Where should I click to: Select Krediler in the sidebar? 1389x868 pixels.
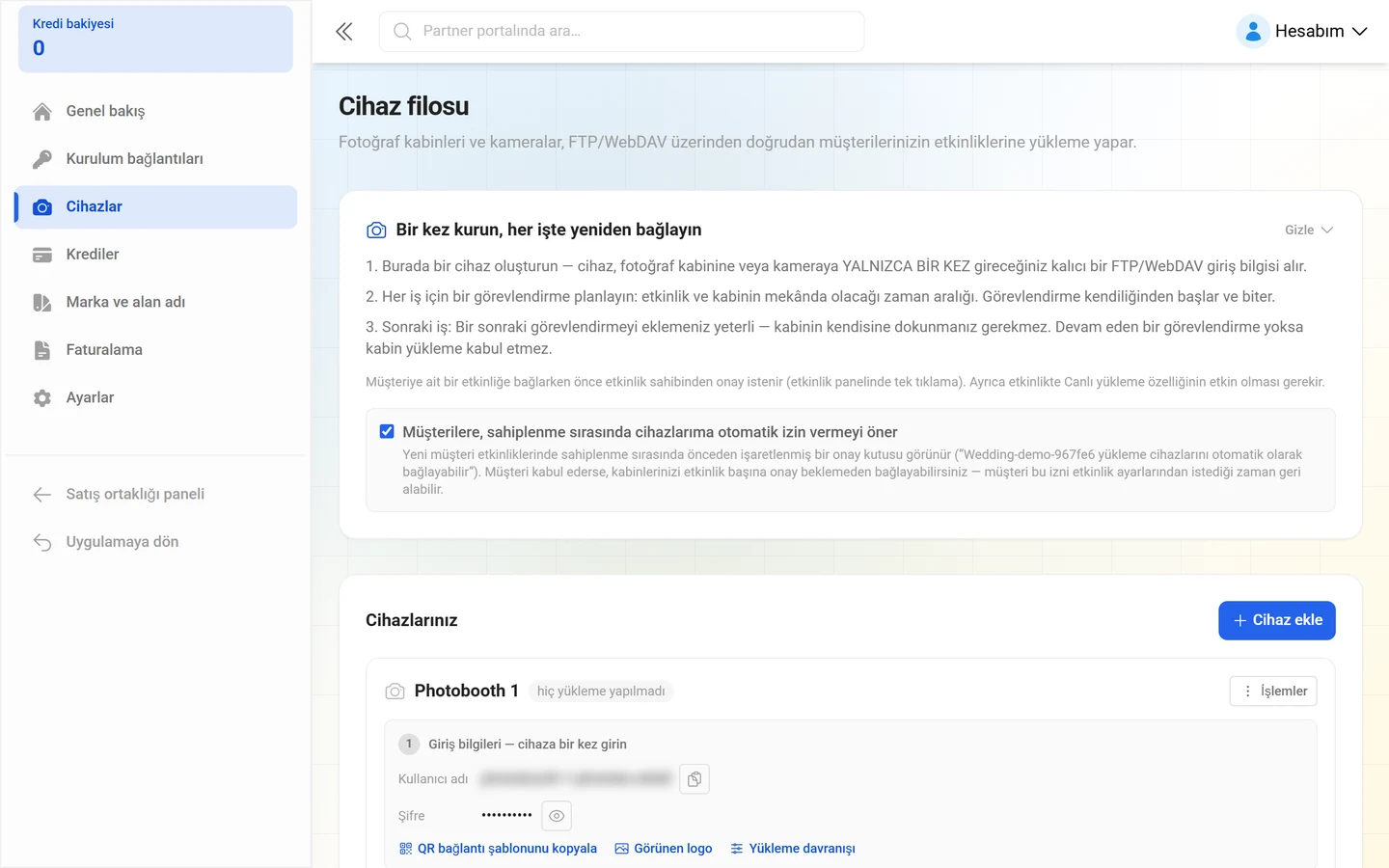pos(155,255)
